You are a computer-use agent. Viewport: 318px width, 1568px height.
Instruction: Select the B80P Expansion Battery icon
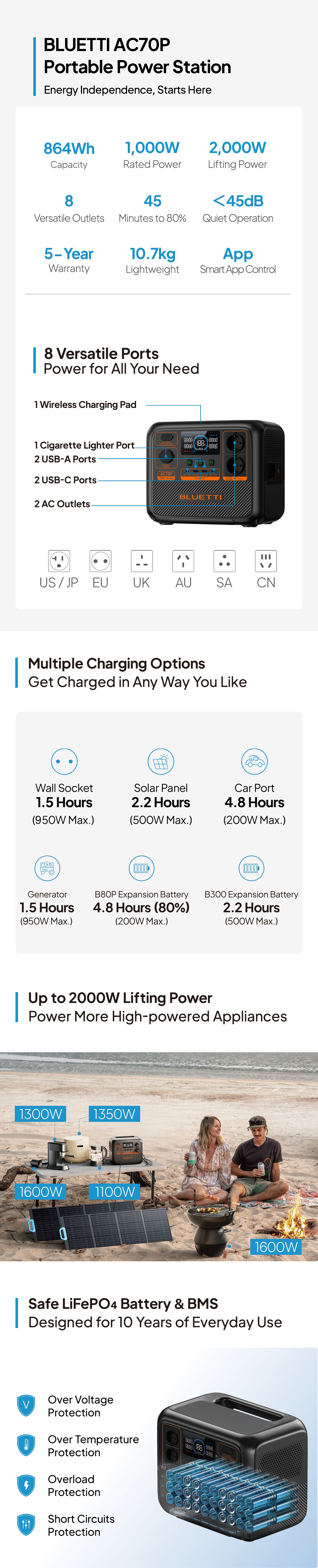click(141, 868)
